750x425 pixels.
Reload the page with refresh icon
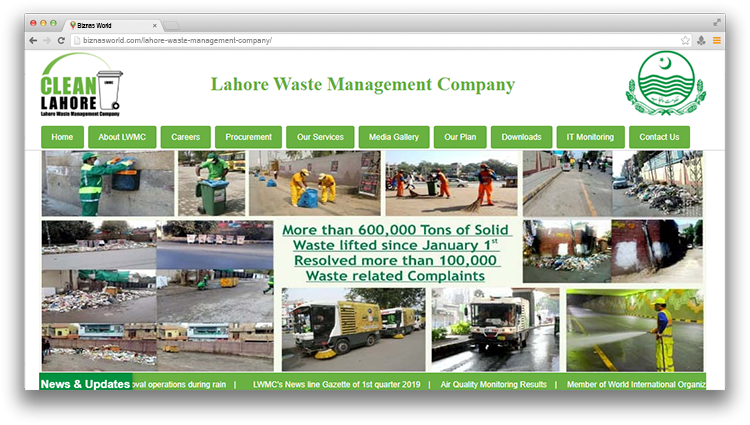click(x=61, y=40)
